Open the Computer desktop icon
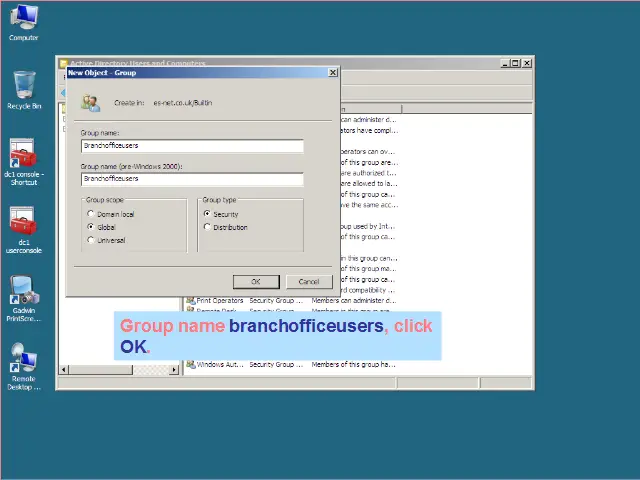This screenshot has width=640, height=480. (23, 19)
